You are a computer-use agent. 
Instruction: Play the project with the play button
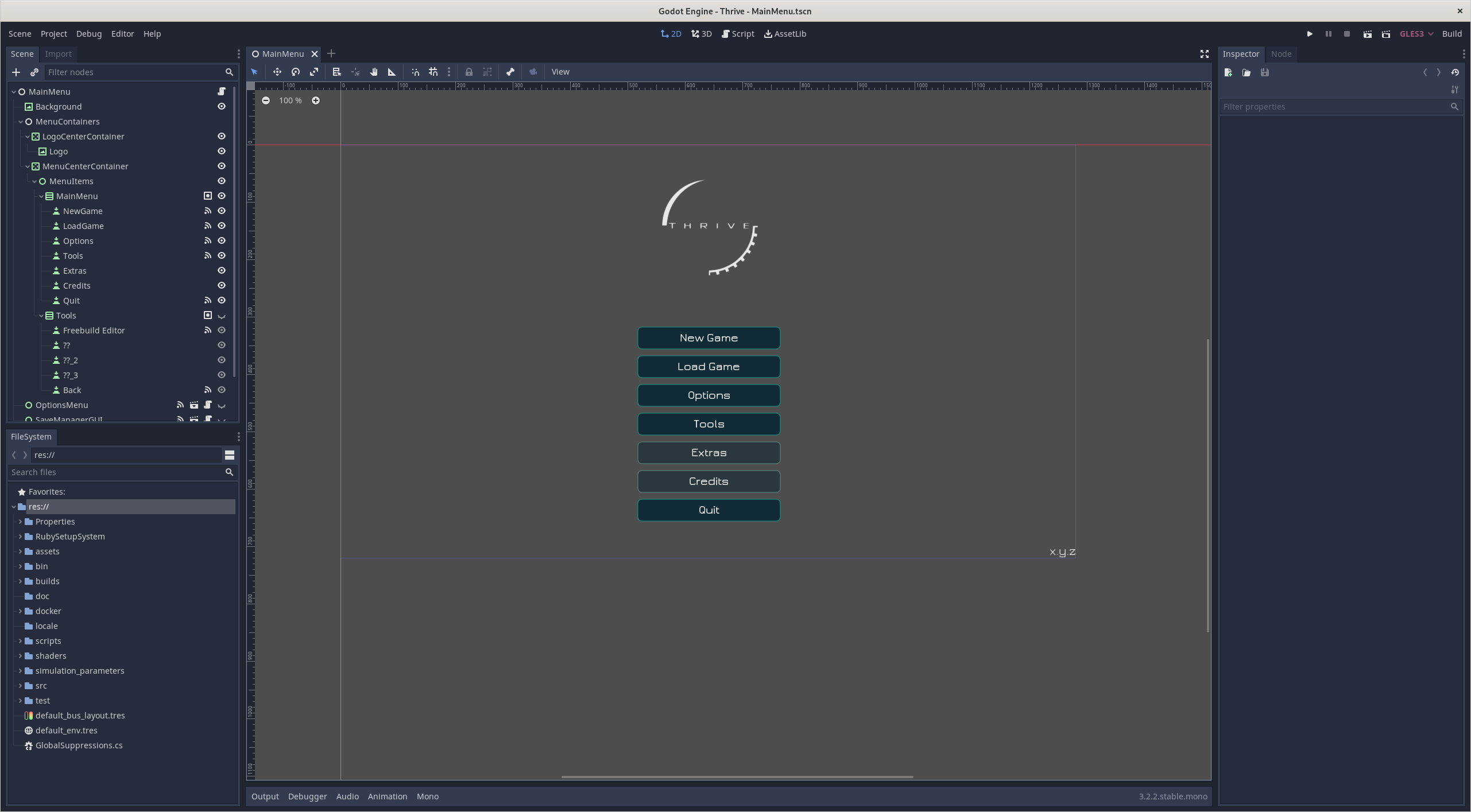1310,34
